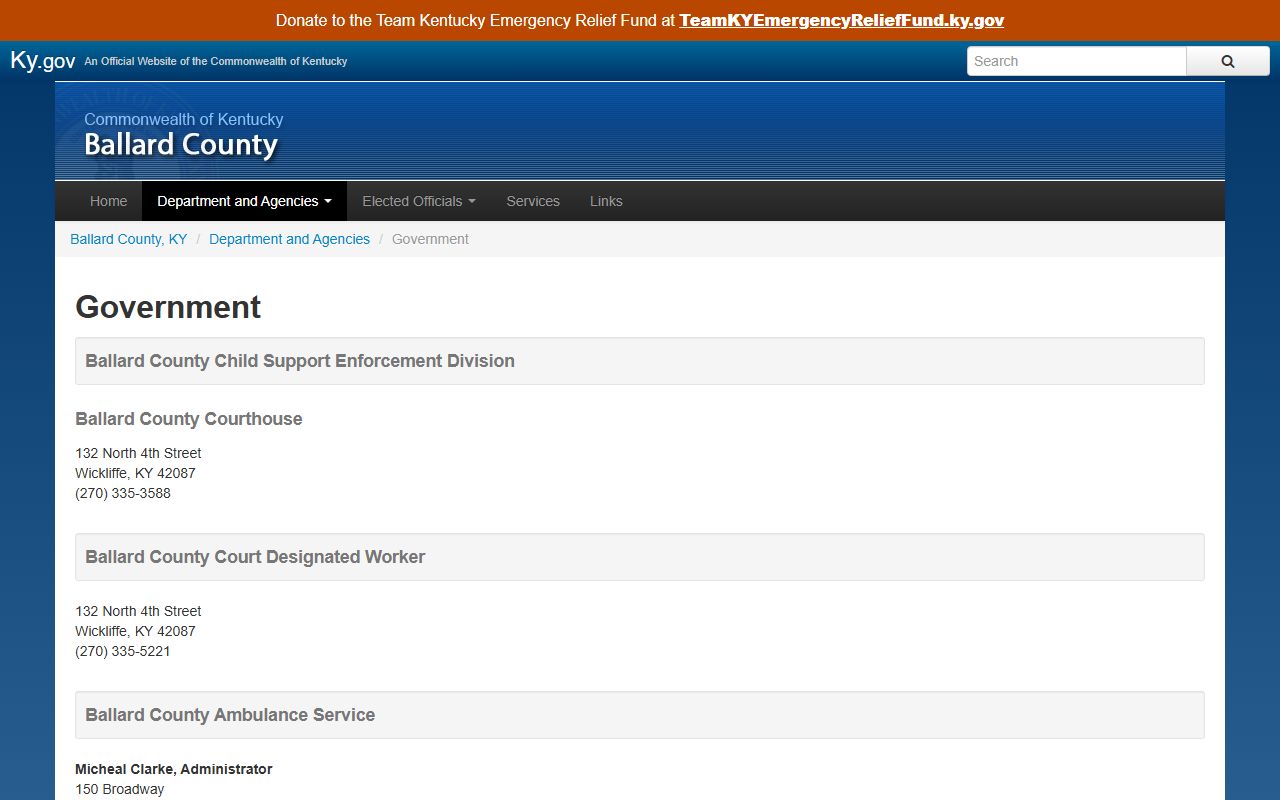Open the TeamKYEmergencyReliefFund.ky.gov link
The height and width of the screenshot is (800, 1280).
coord(841,20)
